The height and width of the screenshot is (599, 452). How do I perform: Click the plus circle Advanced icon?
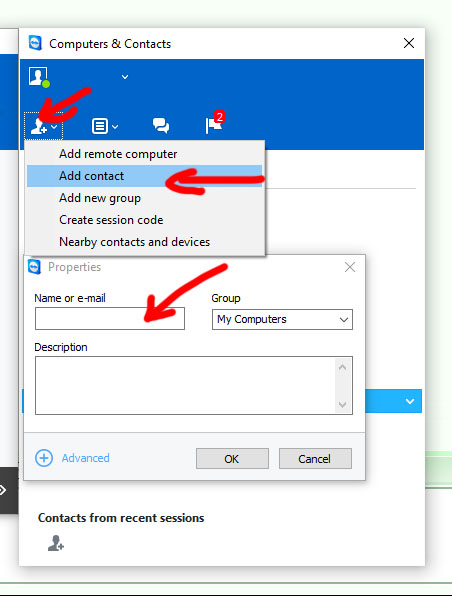44,458
